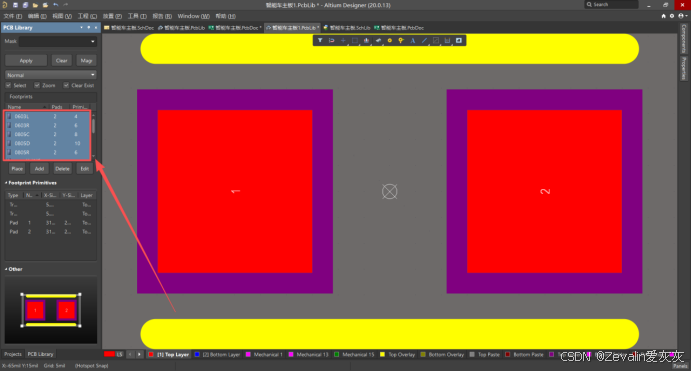The image size is (692, 371).
Task: Open settings via the gear icon
Action: [x=672, y=16]
